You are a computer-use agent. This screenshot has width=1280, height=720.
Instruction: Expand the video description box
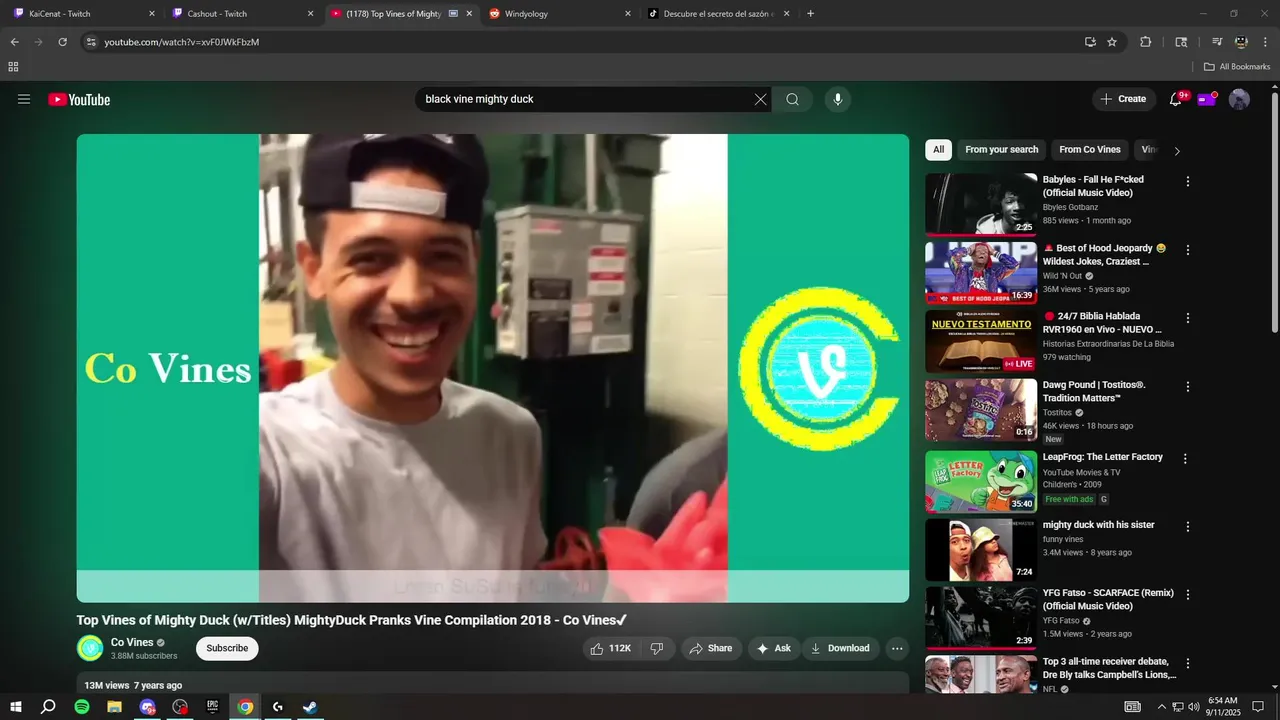(x=493, y=683)
